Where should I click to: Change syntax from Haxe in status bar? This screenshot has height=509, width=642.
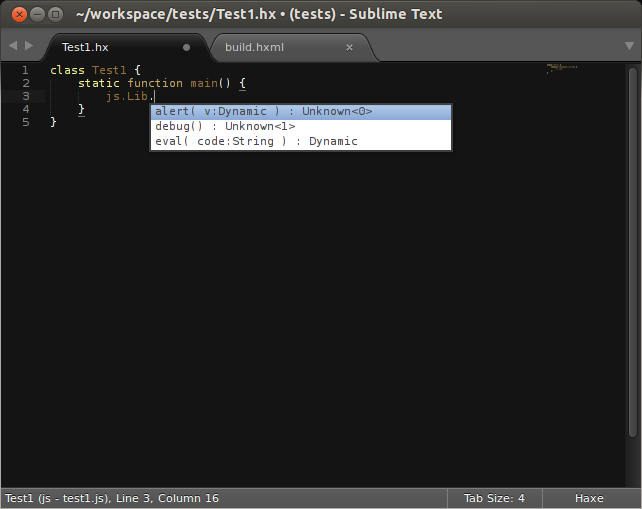(x=589, y=498)
